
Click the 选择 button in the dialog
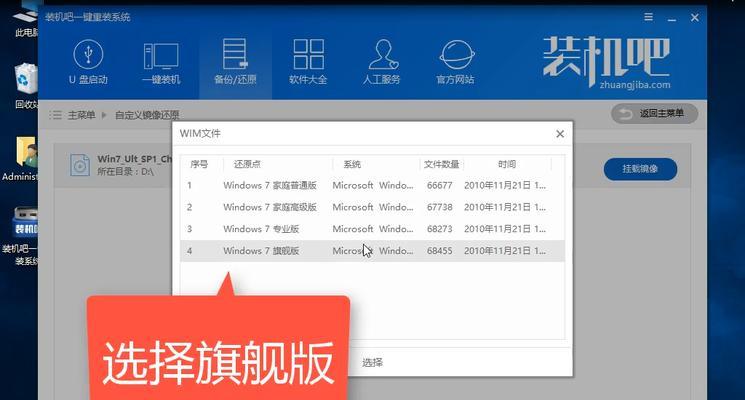point(372,363)
